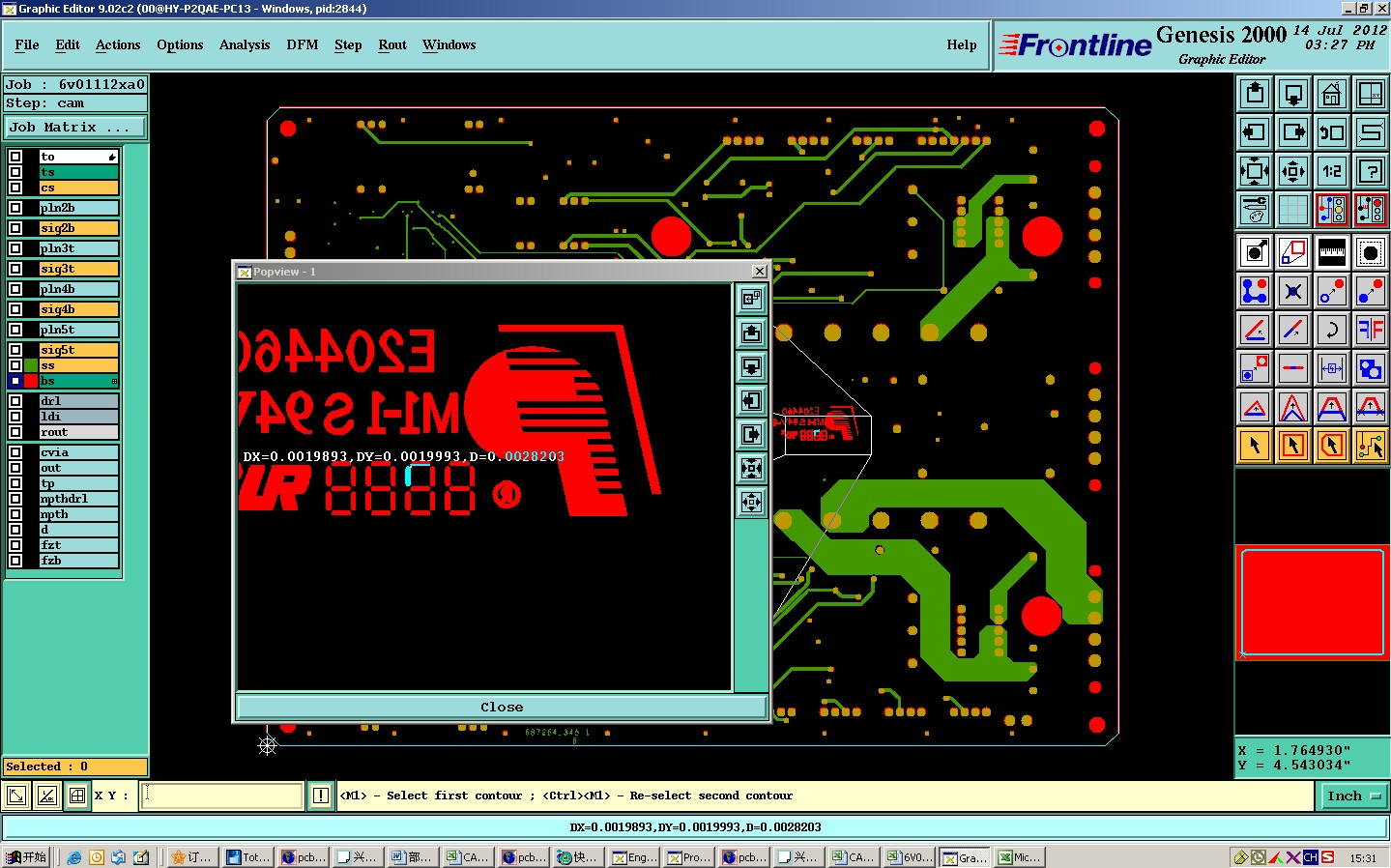The height and width of the screenshot is (868, 1391).
Task: Click the pan down icon in right toolbar
Action: pos(1293,95)
